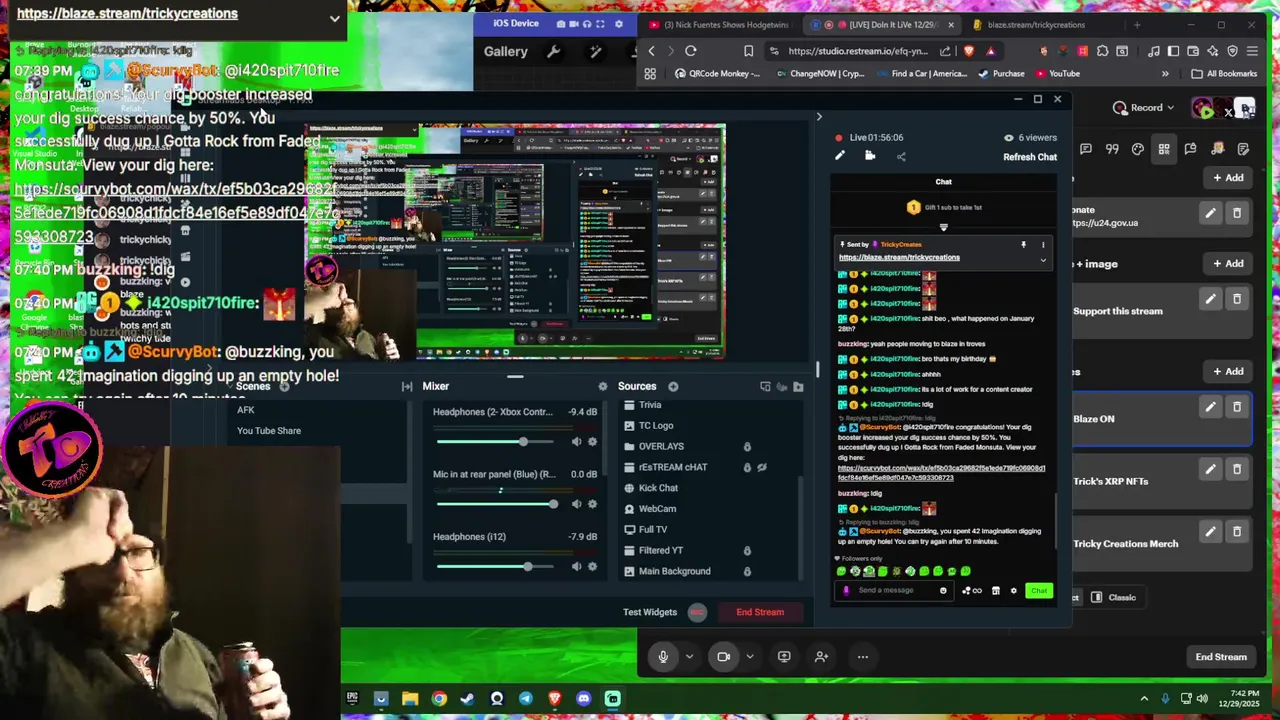Toggle lock on the rEsTREAM cHAT source
Image resolution: width=1280 pixels, height=720 pixels.
[x=747, y=467]
